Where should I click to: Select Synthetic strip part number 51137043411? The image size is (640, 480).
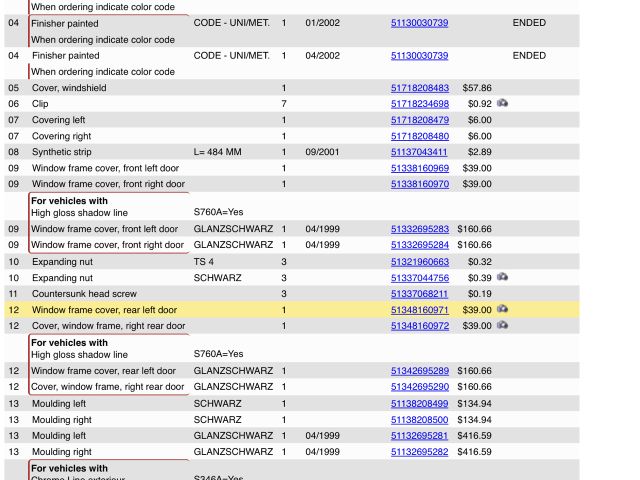(x=419, y=152)
